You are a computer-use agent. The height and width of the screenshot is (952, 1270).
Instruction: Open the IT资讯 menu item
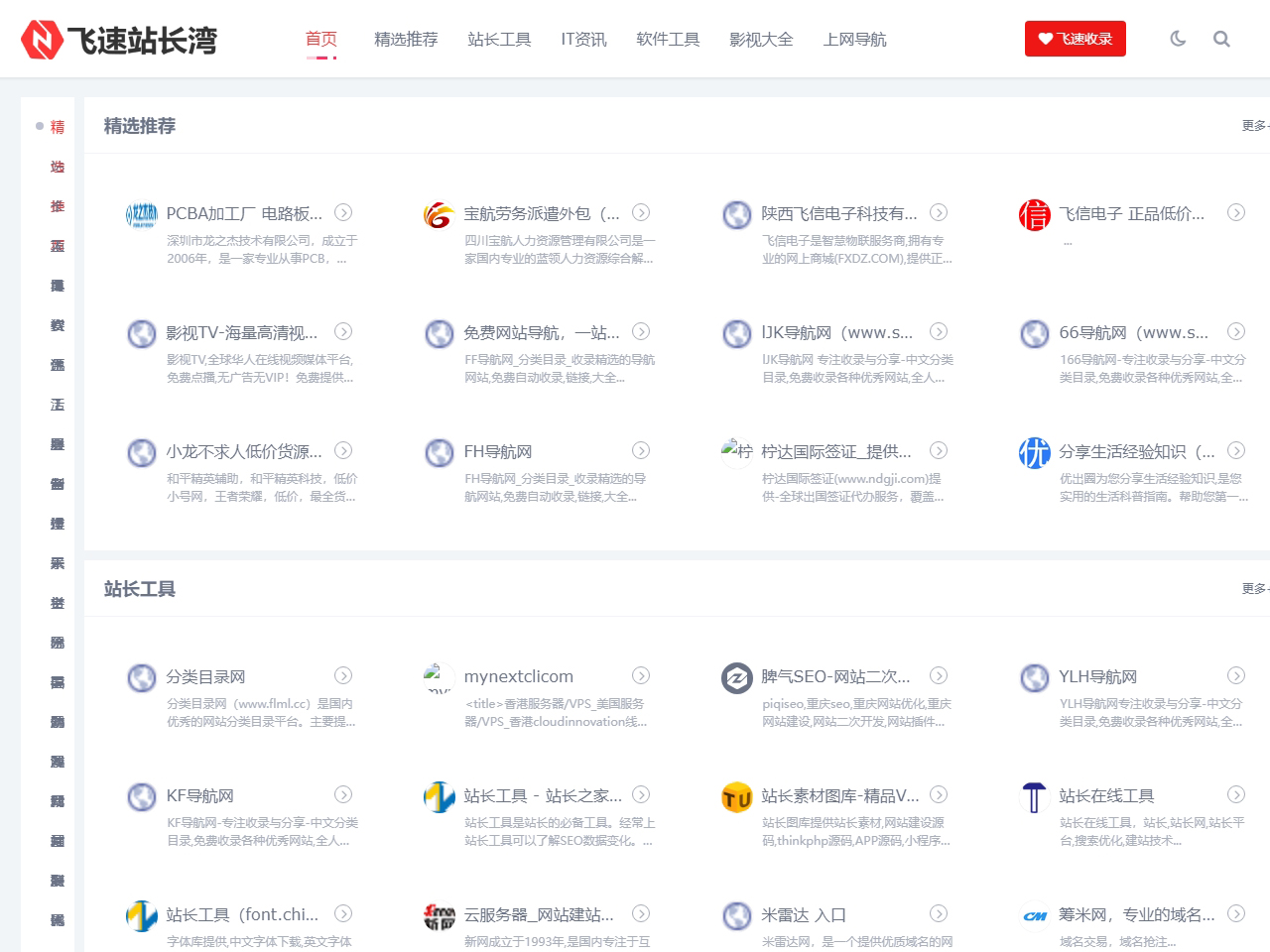point(582,39)
